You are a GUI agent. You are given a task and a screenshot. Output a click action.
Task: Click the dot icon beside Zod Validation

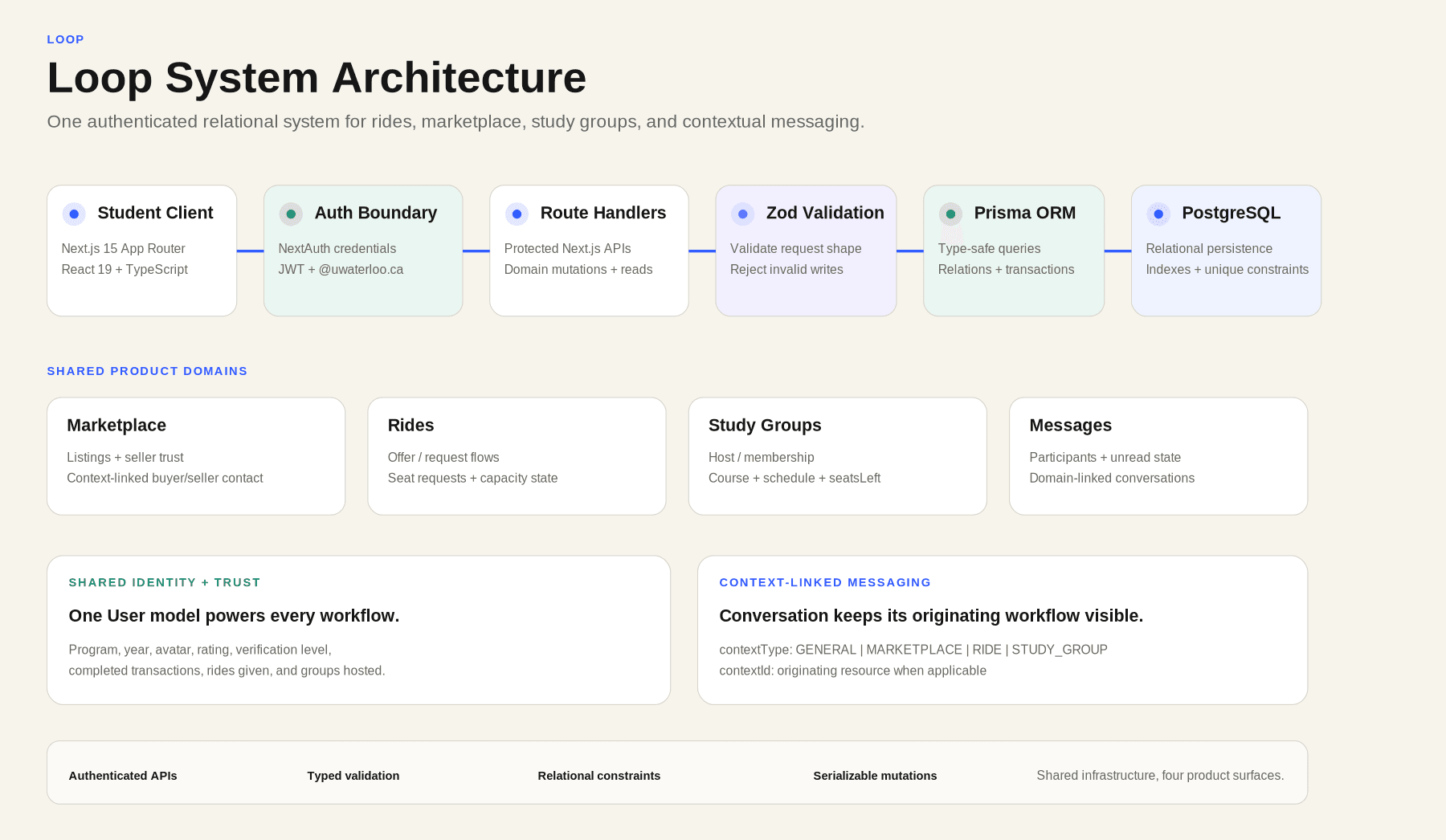click(742, 214)
